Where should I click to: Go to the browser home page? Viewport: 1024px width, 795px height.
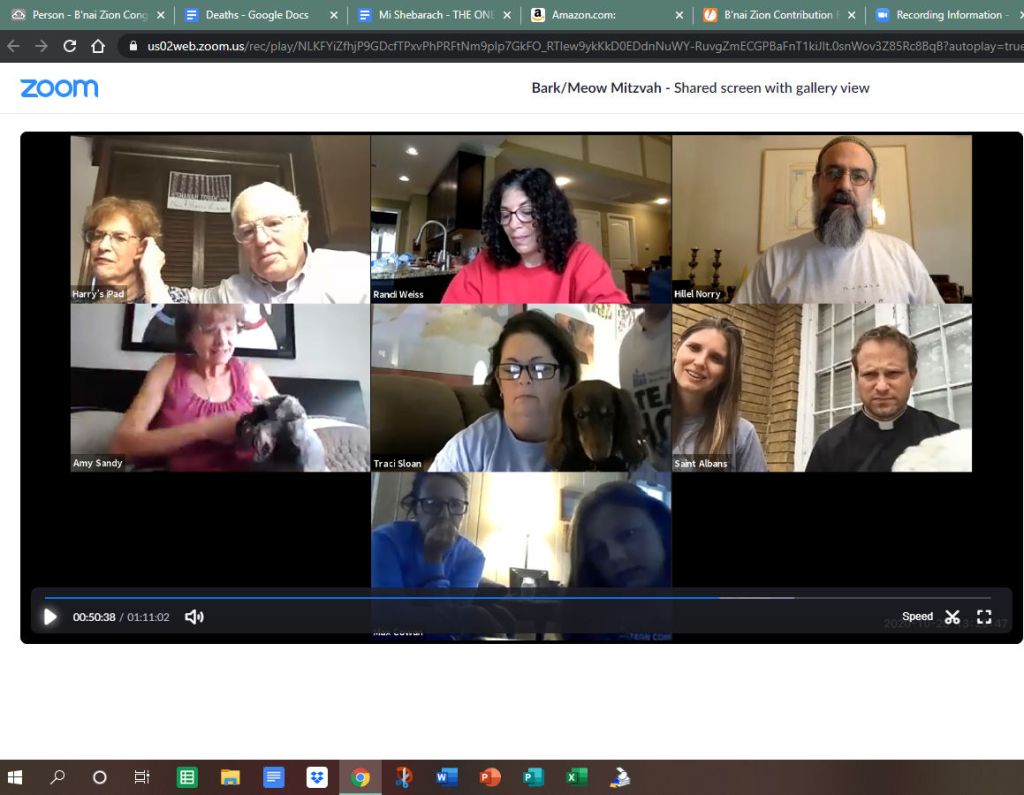(x=98, y=46)
